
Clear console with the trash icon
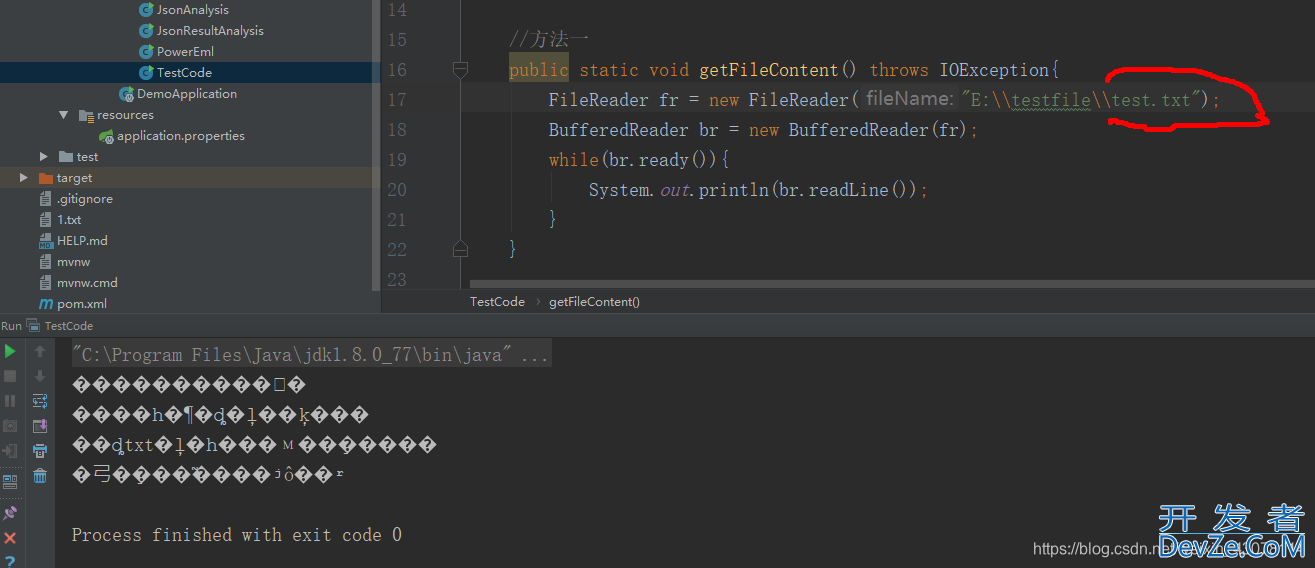(x=40, y=476)
